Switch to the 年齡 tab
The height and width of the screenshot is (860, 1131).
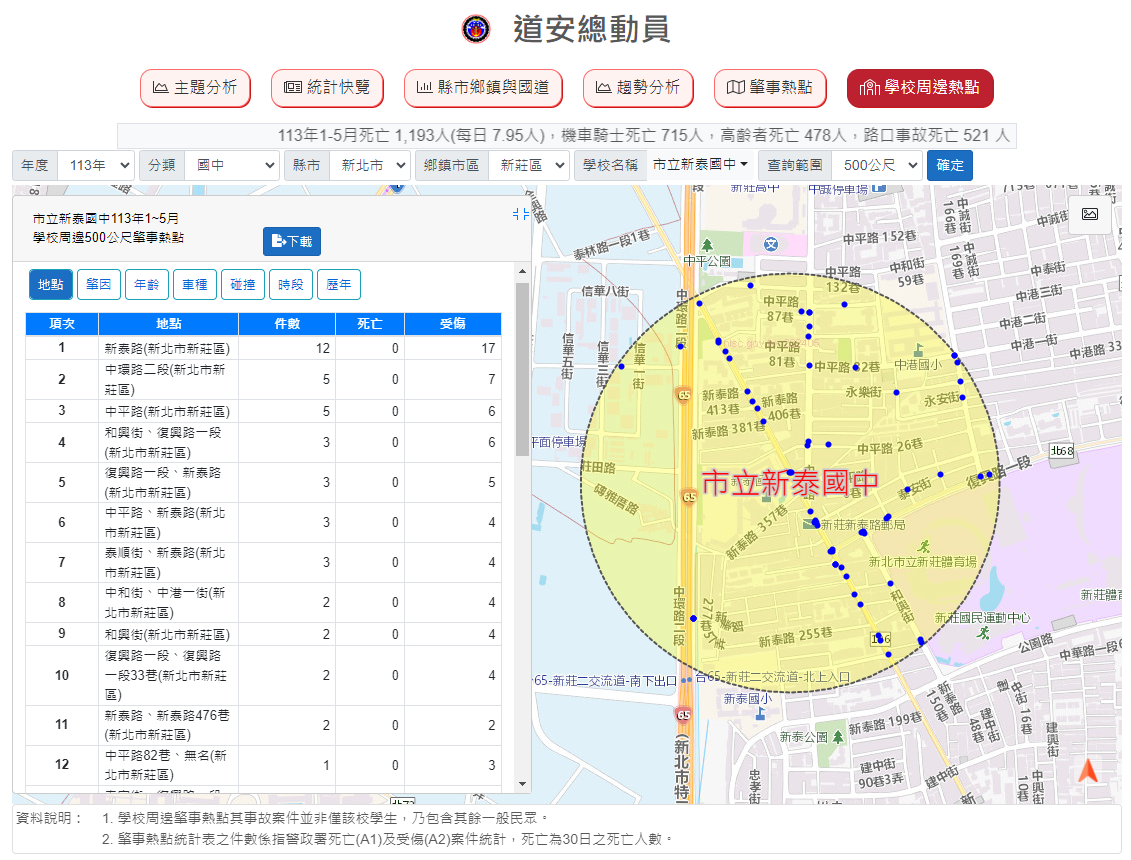click(x=146, y=284)
